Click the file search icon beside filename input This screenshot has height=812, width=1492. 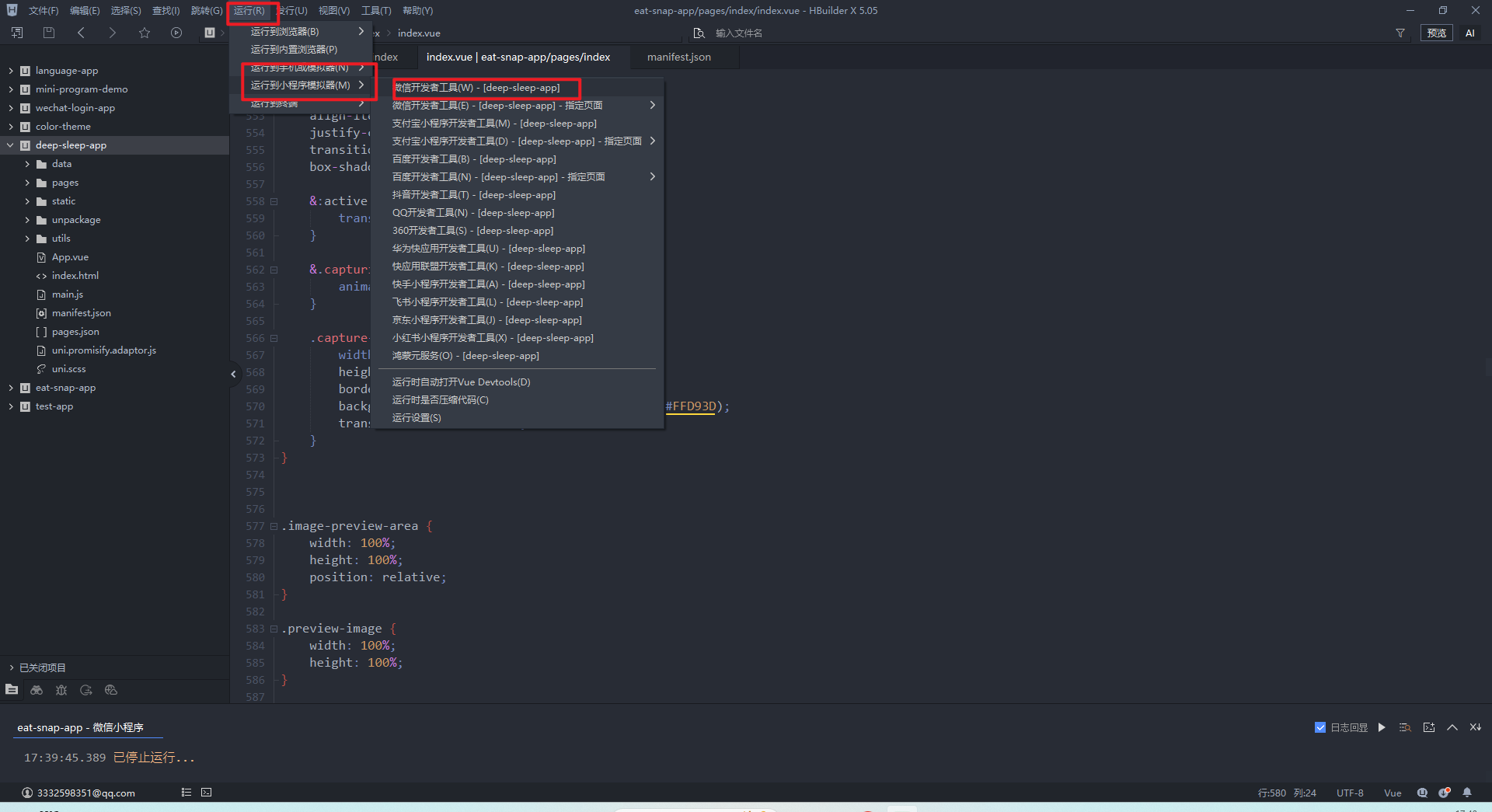699,33
